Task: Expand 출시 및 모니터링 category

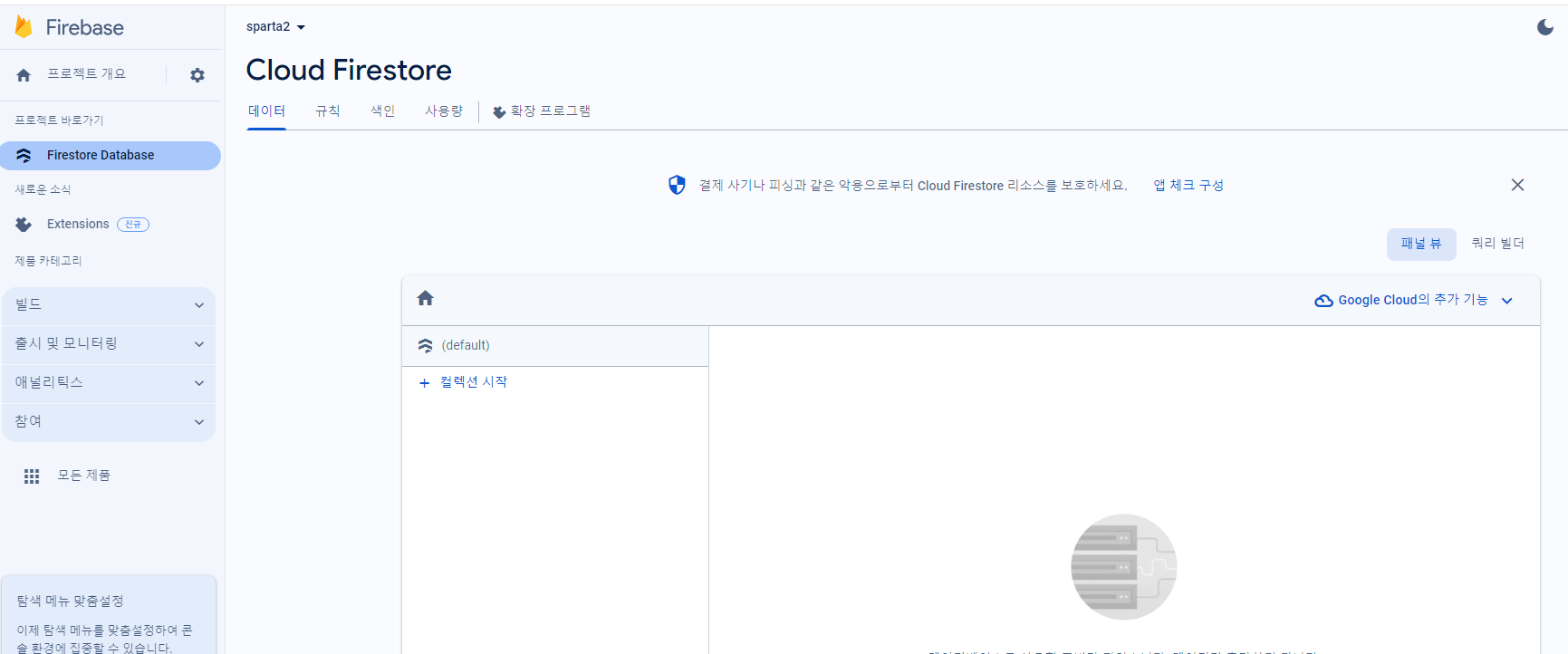Action: coord(109,344)
